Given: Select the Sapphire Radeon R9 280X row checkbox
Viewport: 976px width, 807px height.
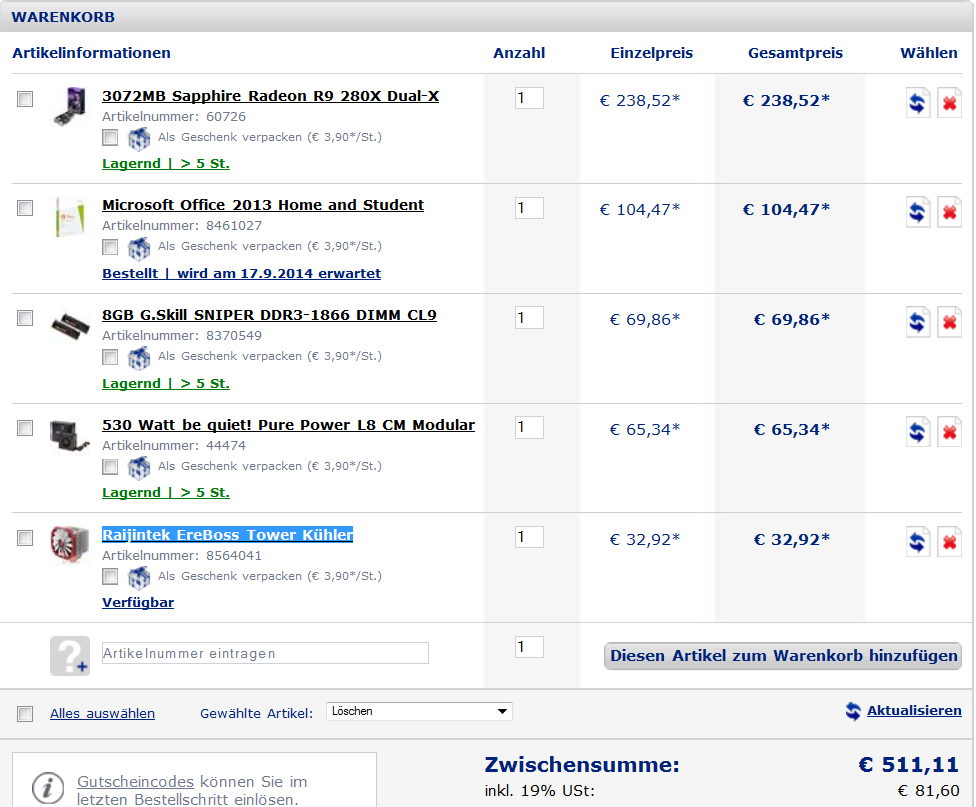Looking at the screenshot, I should tap(25, 99).
